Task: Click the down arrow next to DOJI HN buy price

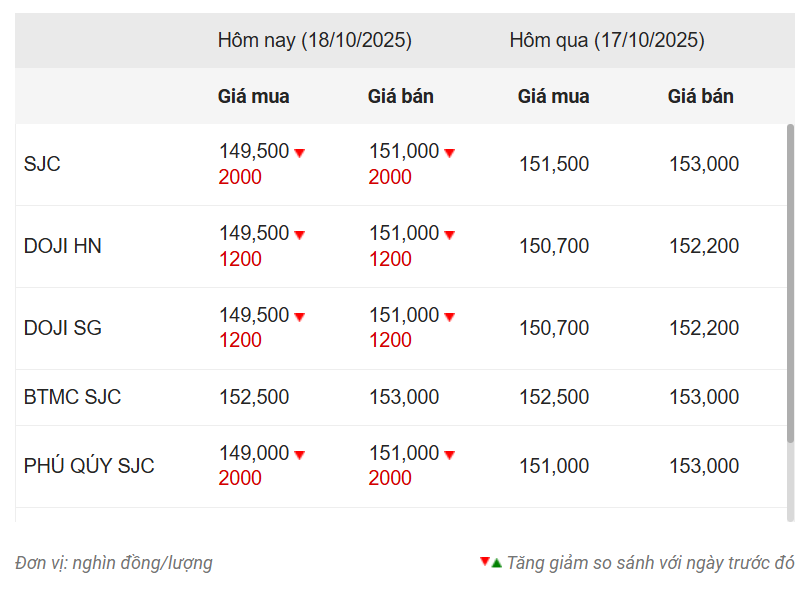Action: (x=299, y=235)
